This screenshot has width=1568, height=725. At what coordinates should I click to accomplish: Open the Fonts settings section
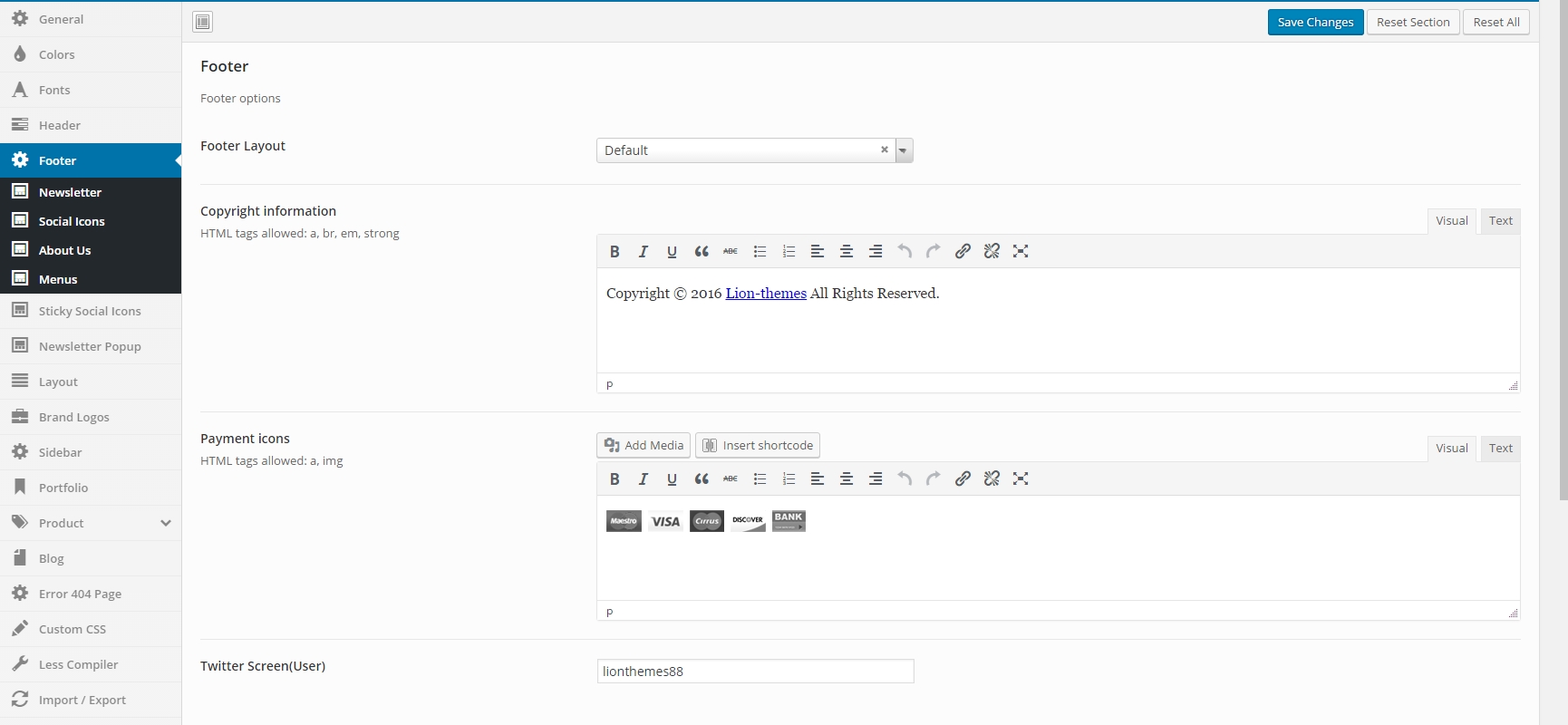click(91, 90)
